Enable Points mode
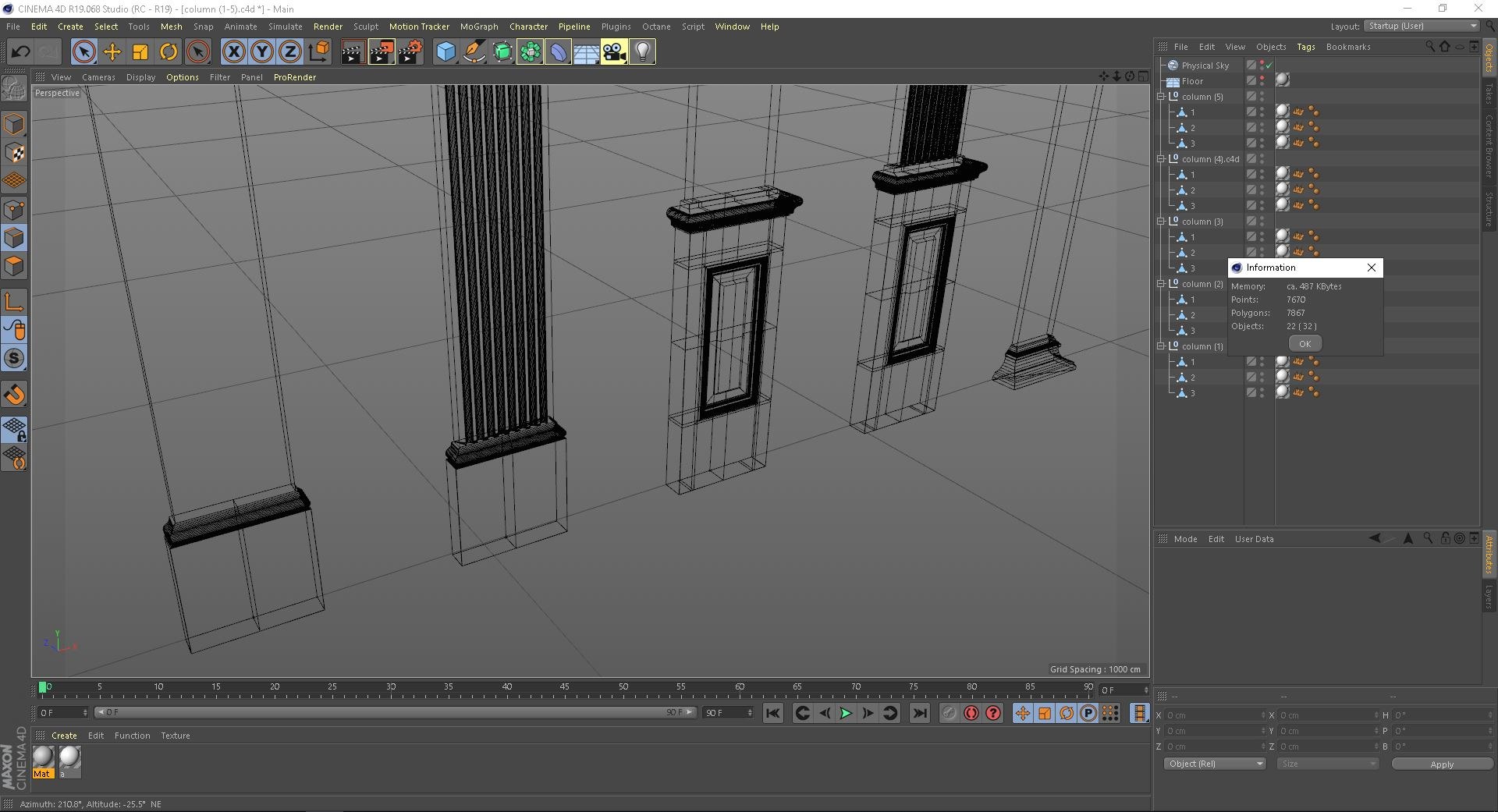Image resolution: width=1498 pixels, height=812 pixels. (14, 210)
